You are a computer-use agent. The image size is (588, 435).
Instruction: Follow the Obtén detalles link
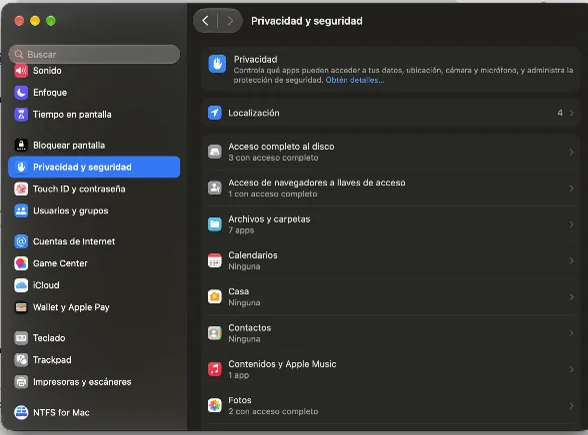(355, 80)
